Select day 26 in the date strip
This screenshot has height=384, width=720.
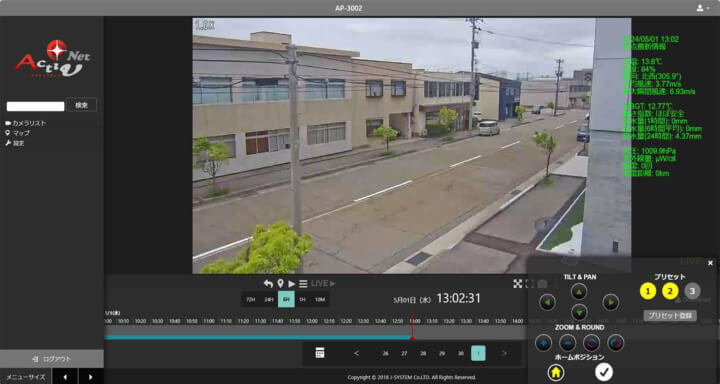pos(385,353)
